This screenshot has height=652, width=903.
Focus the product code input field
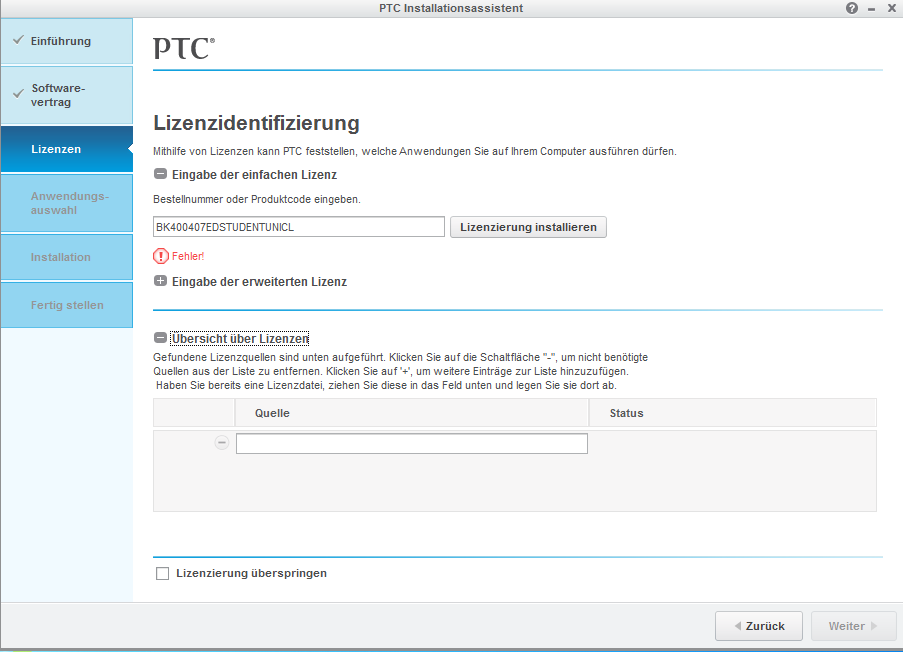click(x=299, y=227)
